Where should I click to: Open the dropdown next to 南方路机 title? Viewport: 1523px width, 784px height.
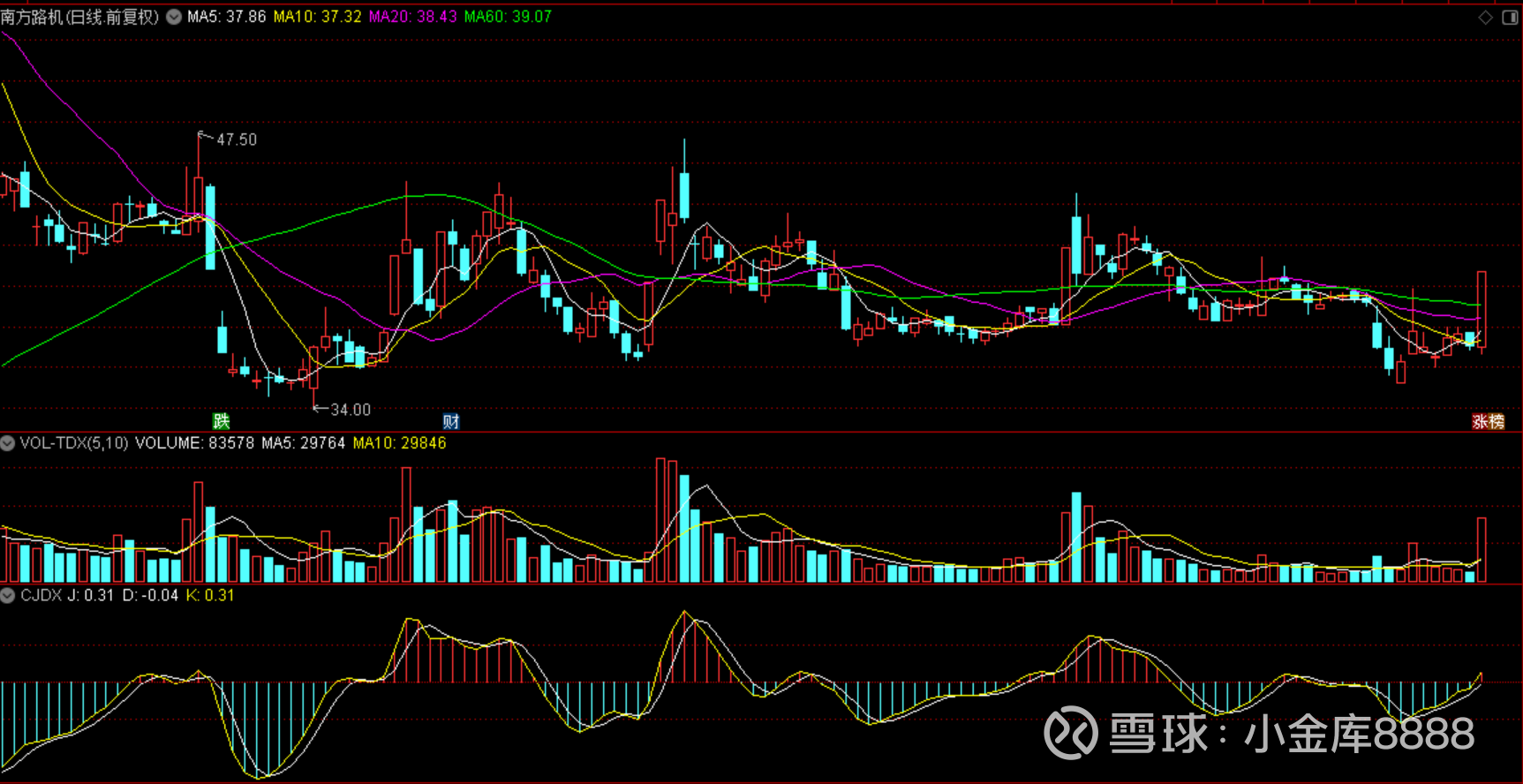click(x=175, y=17)
